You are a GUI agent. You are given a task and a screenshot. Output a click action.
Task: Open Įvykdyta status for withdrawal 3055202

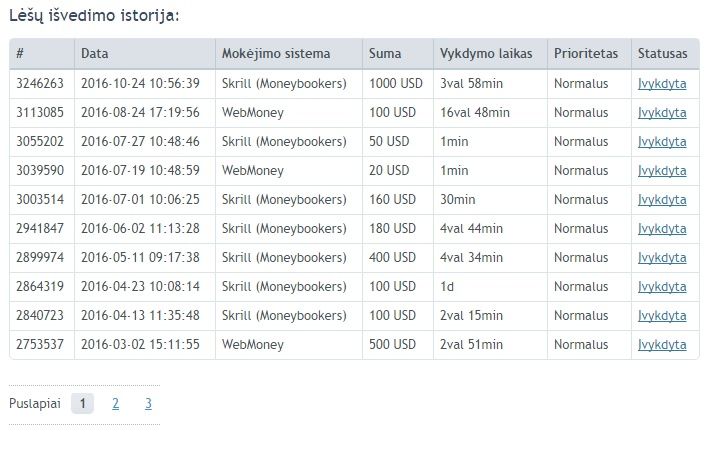click(662, 142)
